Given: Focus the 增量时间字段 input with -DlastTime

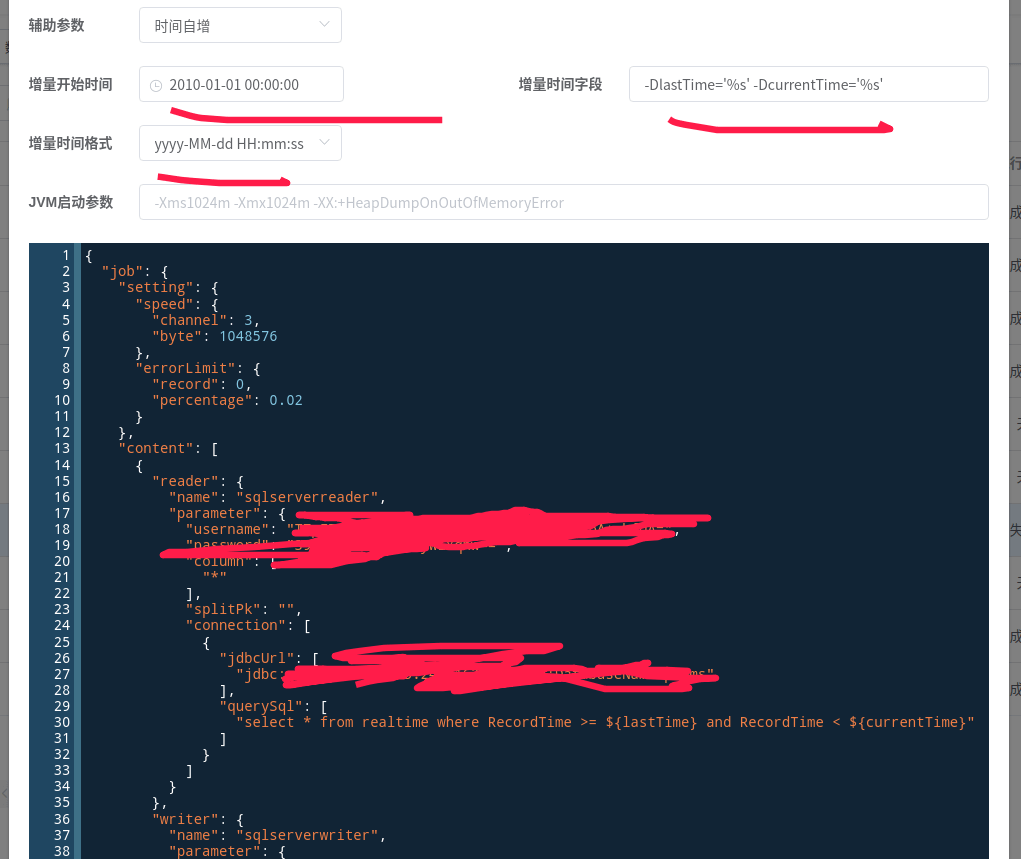Looking at the screenshot, I should (808, 85).
